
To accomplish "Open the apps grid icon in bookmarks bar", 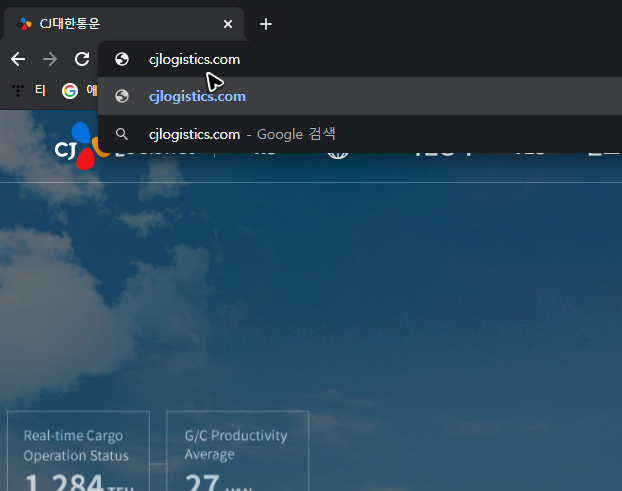I will coord(17,91).
